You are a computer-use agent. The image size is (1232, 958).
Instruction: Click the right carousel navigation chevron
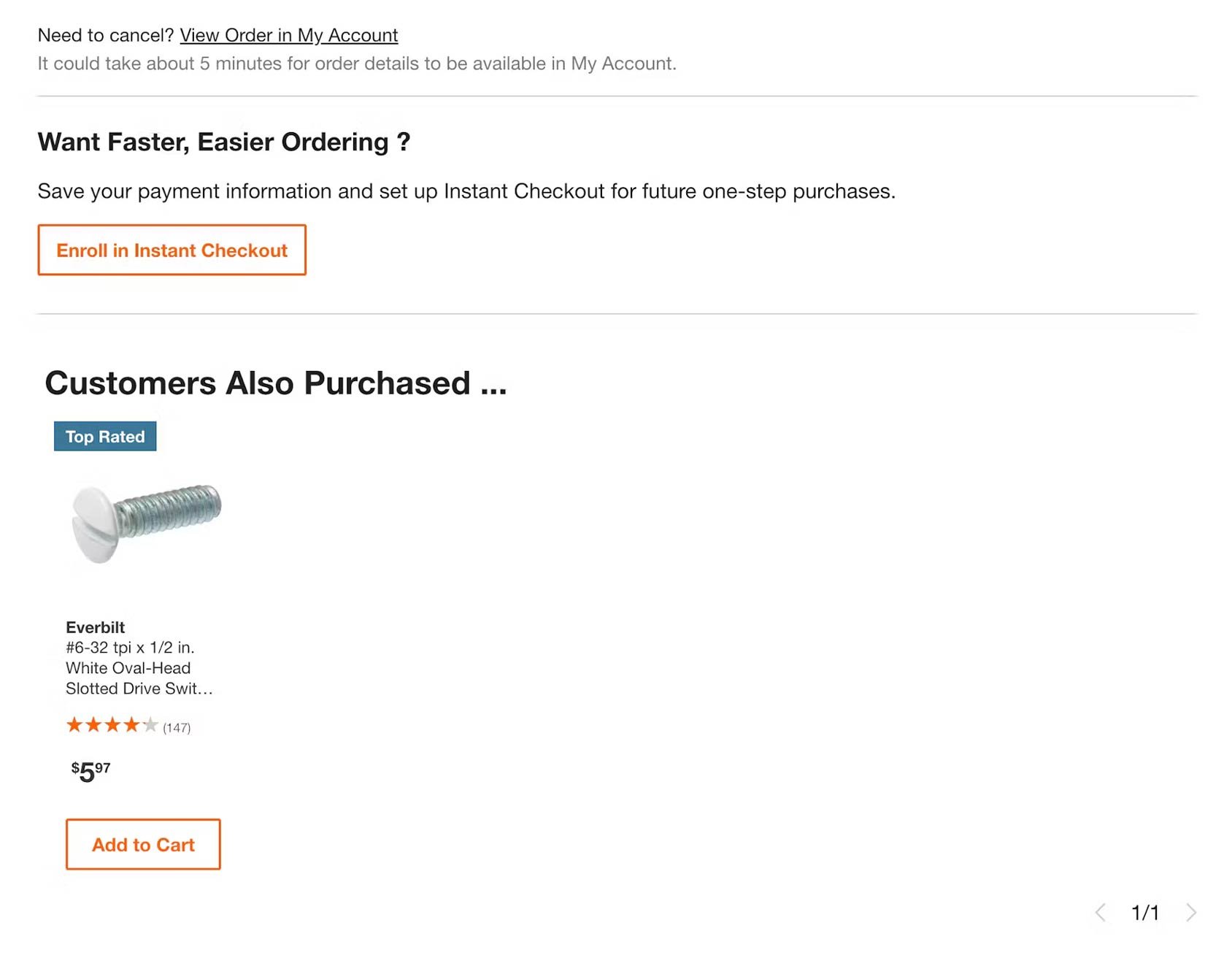tap(1193, 912)
